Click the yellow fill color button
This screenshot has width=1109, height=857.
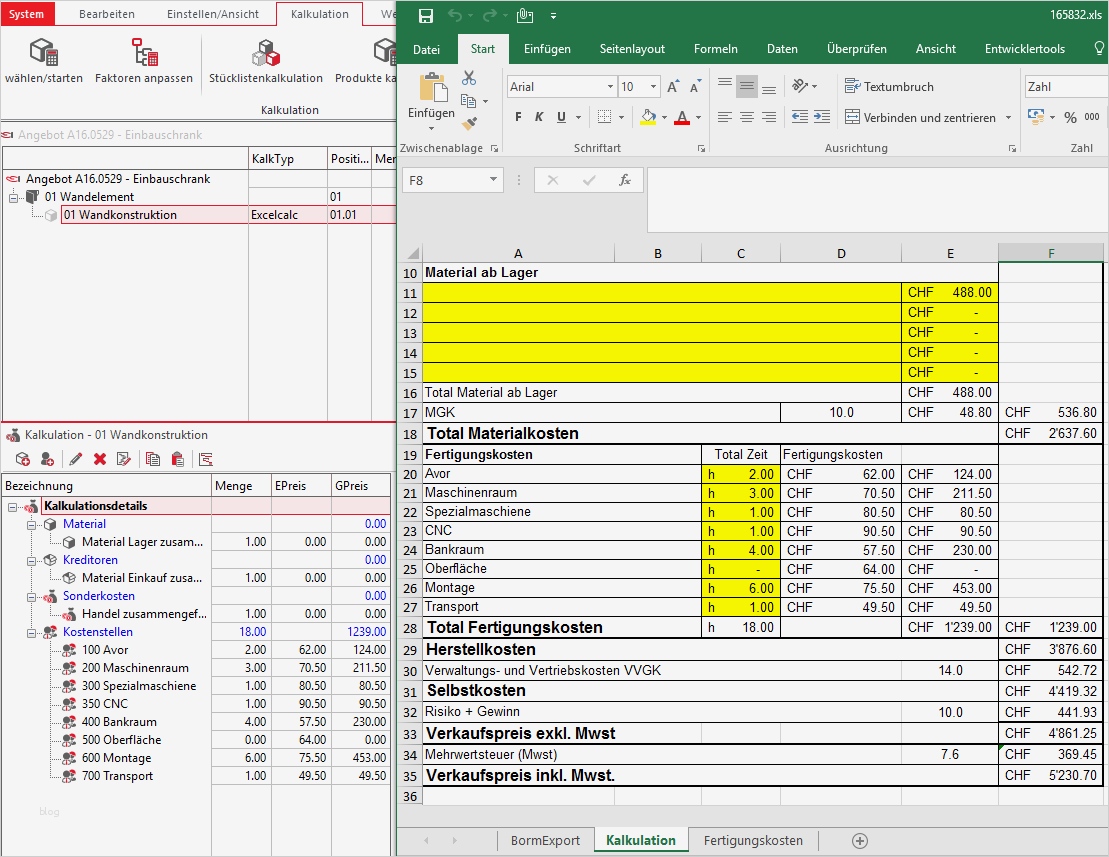point(648,117)
